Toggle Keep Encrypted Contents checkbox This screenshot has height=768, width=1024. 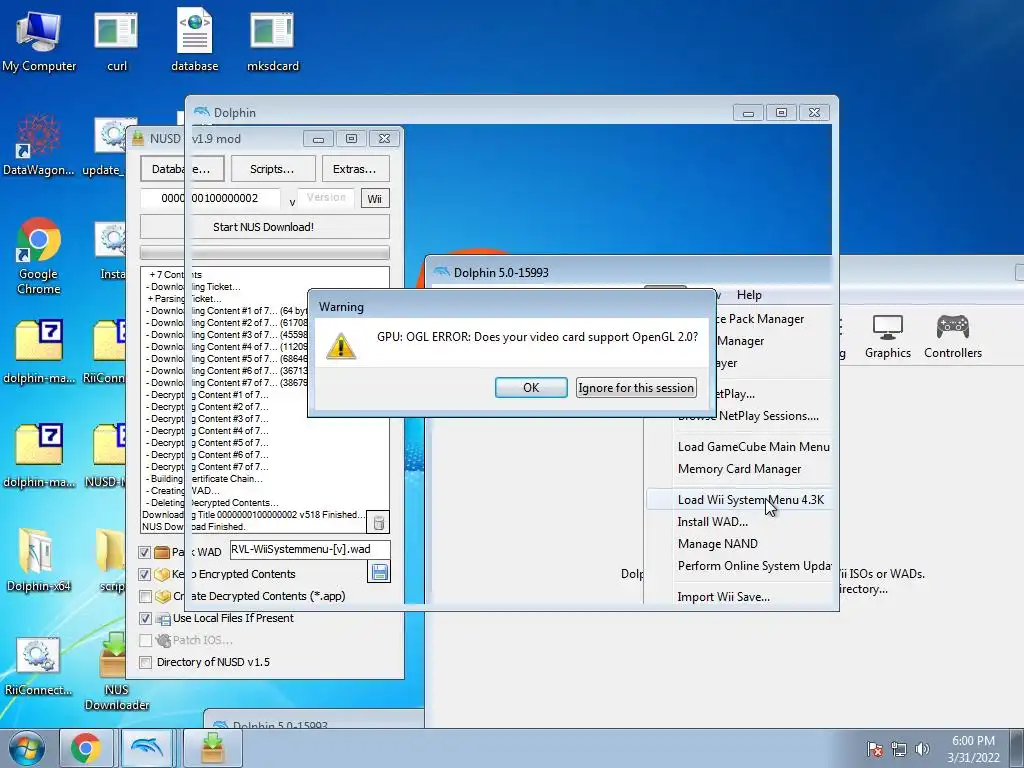[145, 575]
